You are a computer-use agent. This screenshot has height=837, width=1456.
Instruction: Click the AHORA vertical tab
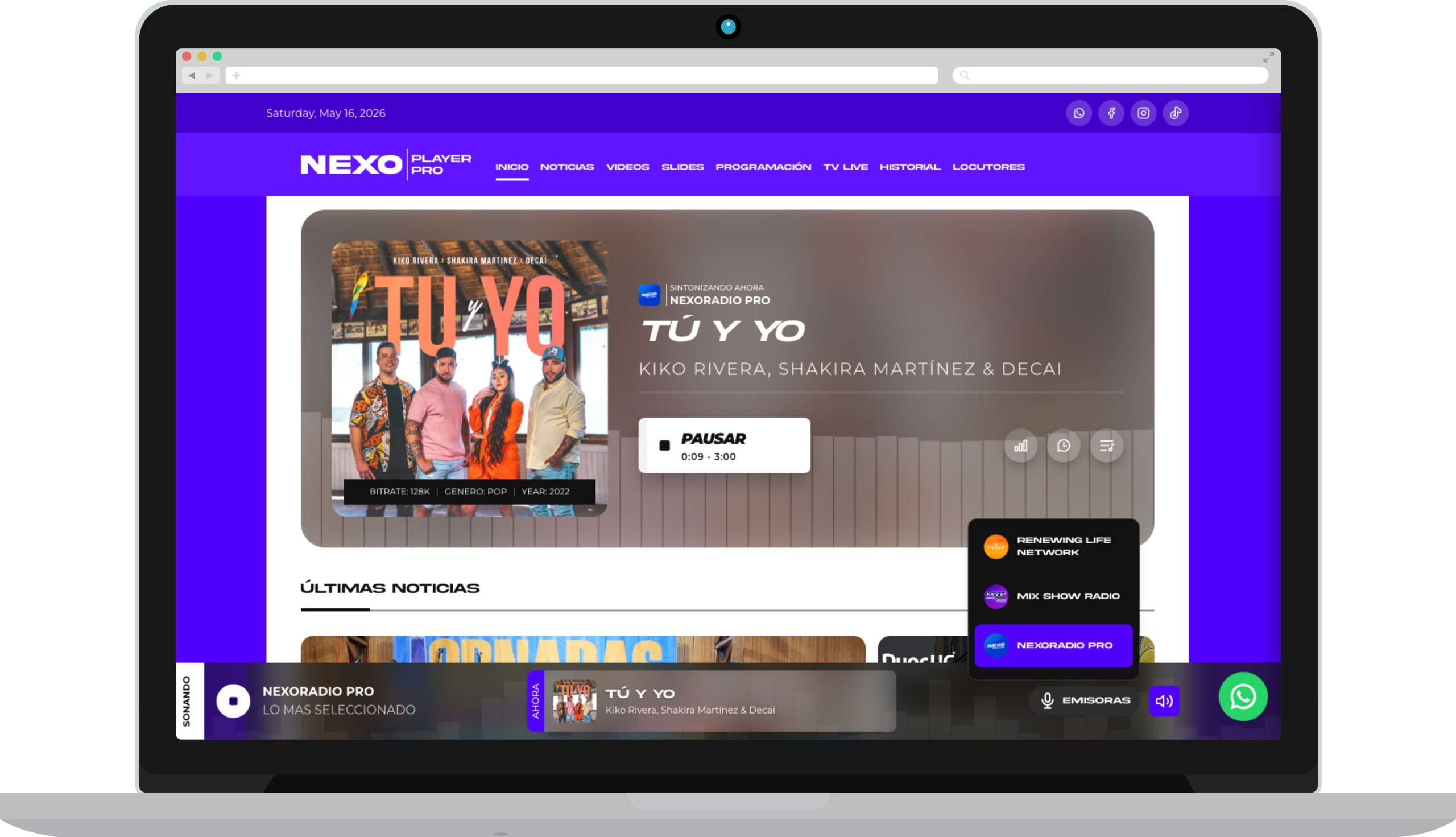tap(536, 701)
